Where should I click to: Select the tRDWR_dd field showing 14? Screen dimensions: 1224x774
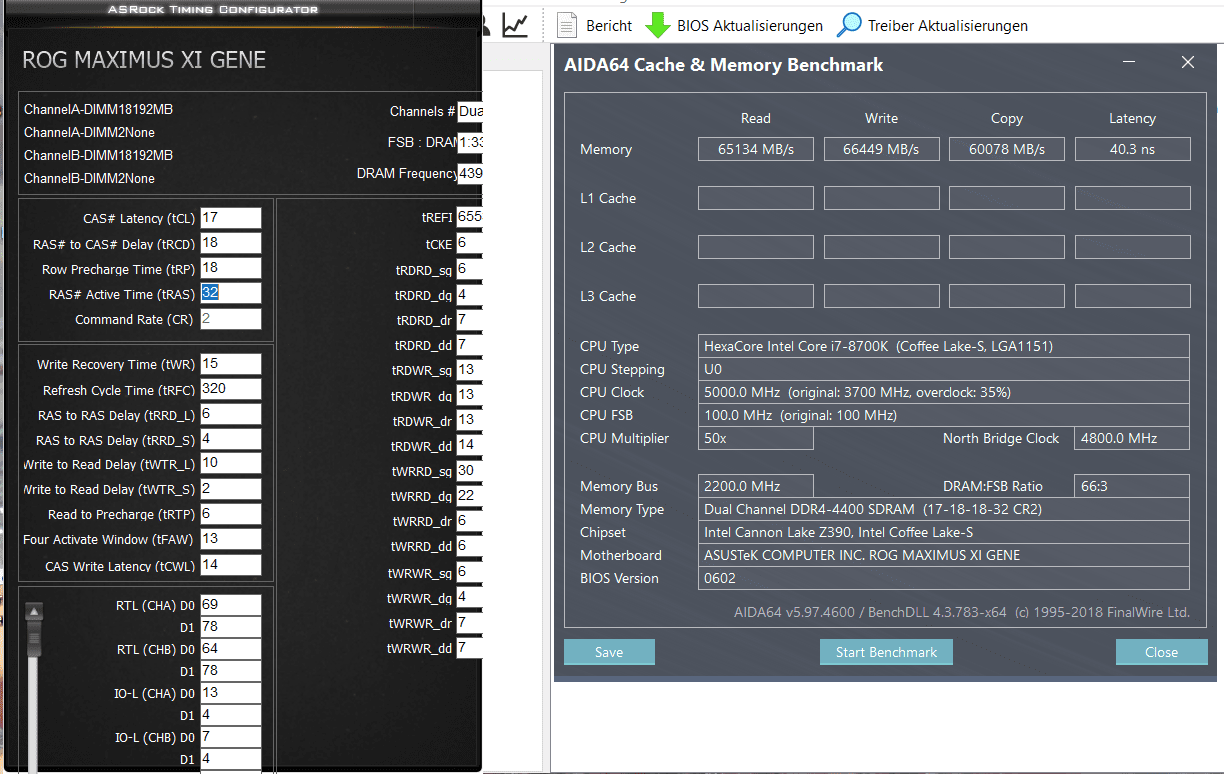coord(469,445)
